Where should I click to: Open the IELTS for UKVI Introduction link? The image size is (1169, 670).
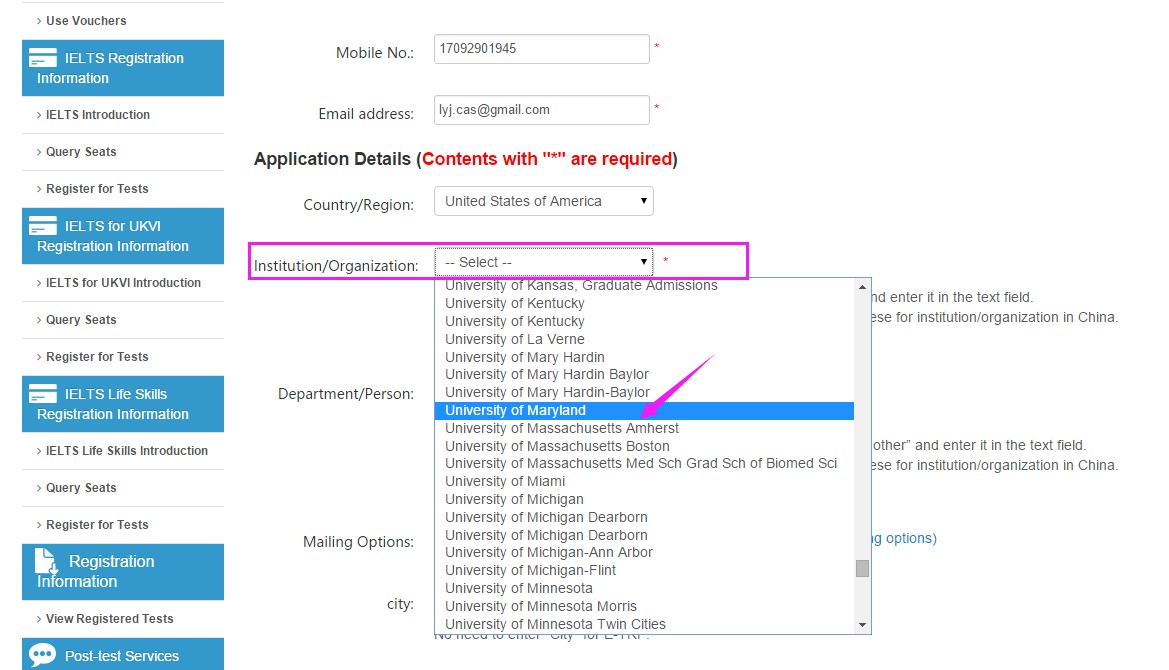pos(123,283)
